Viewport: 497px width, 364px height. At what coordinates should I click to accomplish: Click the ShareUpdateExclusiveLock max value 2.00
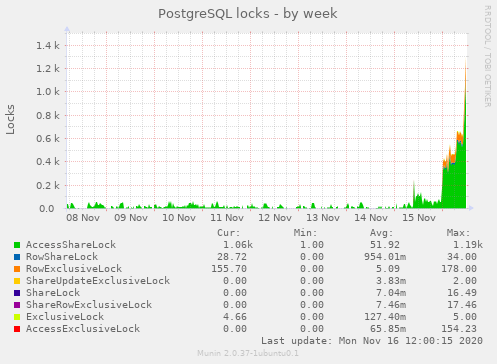click(465, 281)
